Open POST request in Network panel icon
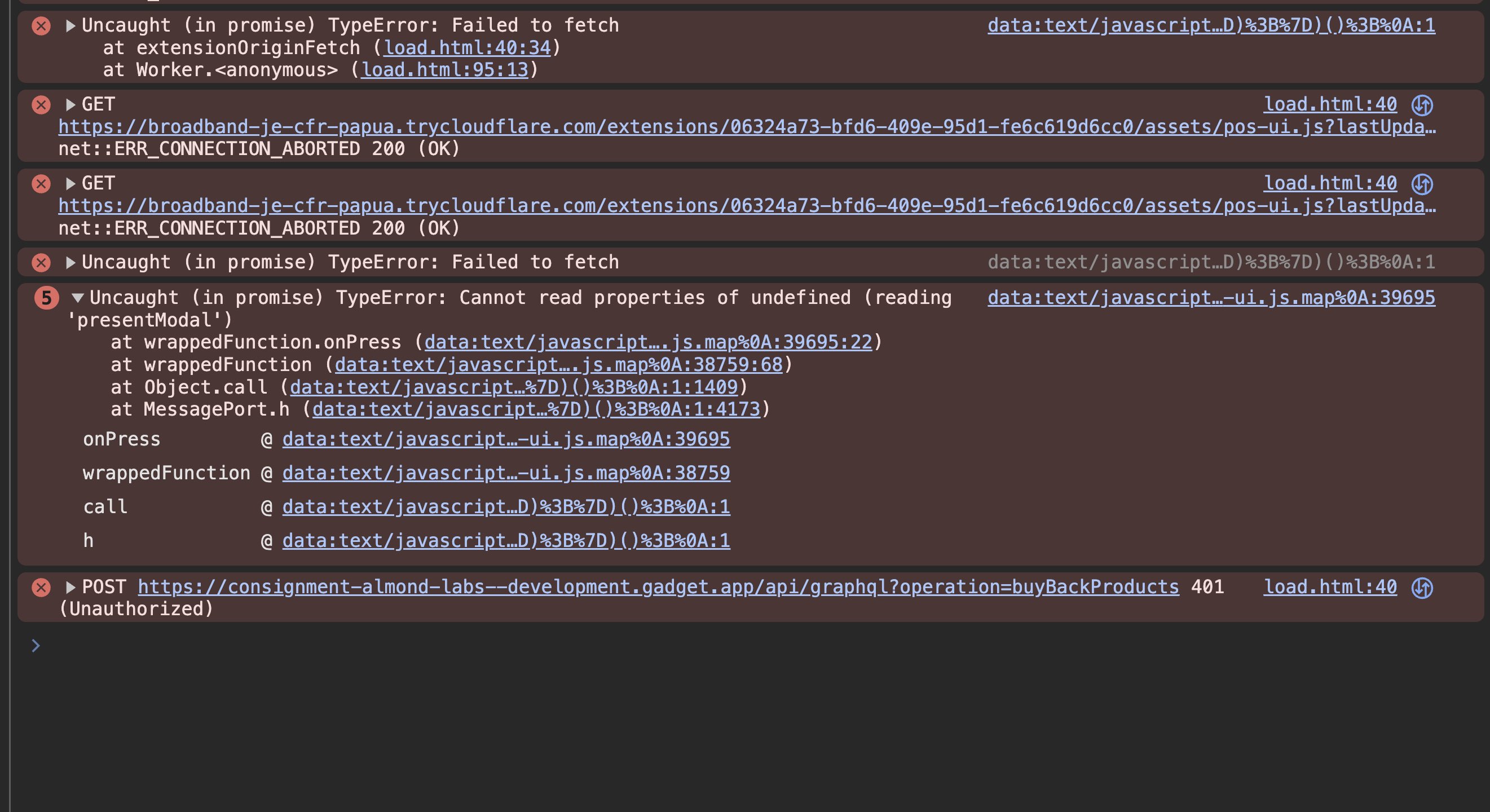The image size is (1490, 812). coord(1422,588)
